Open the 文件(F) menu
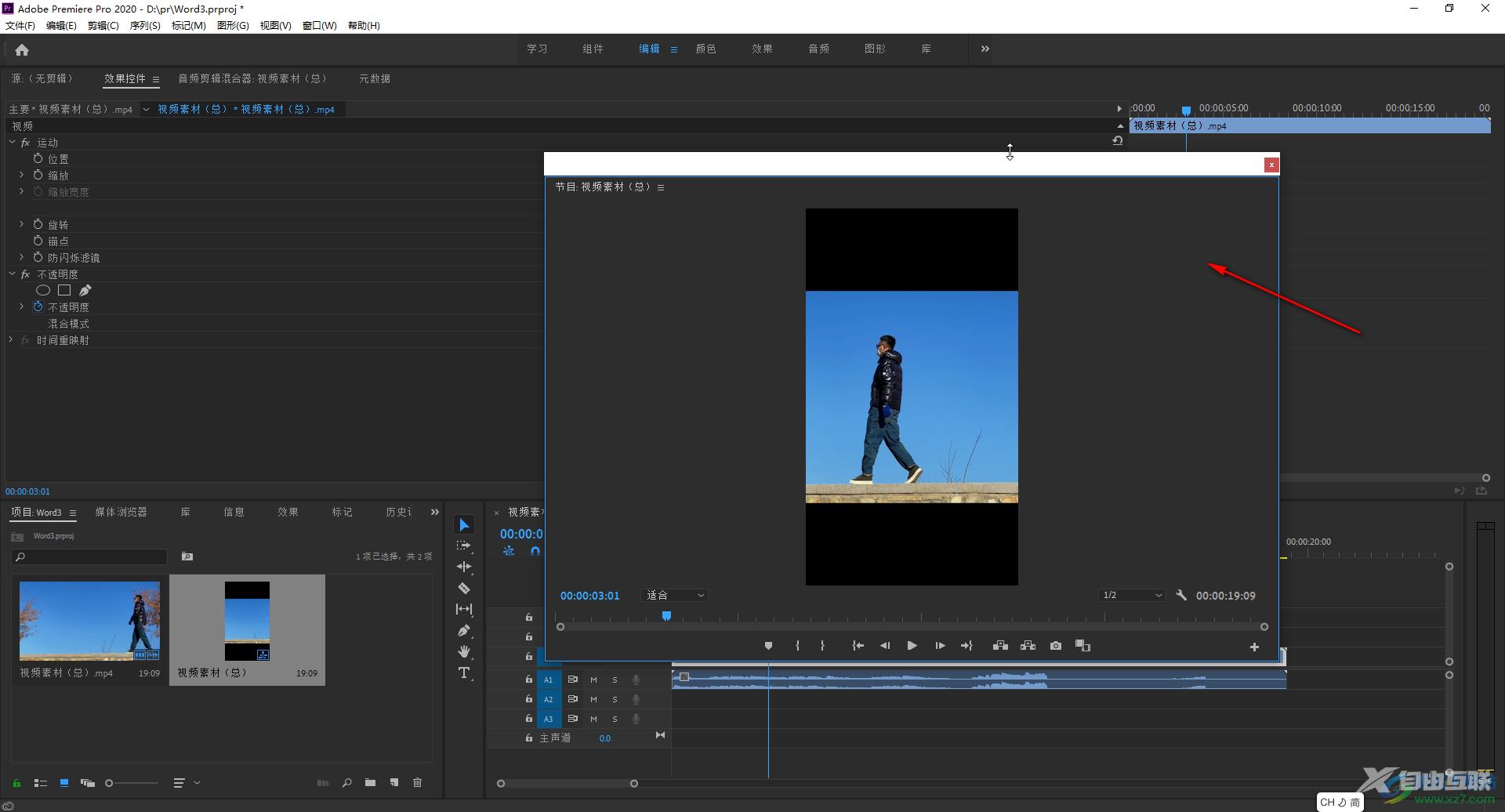Screen dimensions: 1505x812 pyautogui.click(x=20, y=26)
